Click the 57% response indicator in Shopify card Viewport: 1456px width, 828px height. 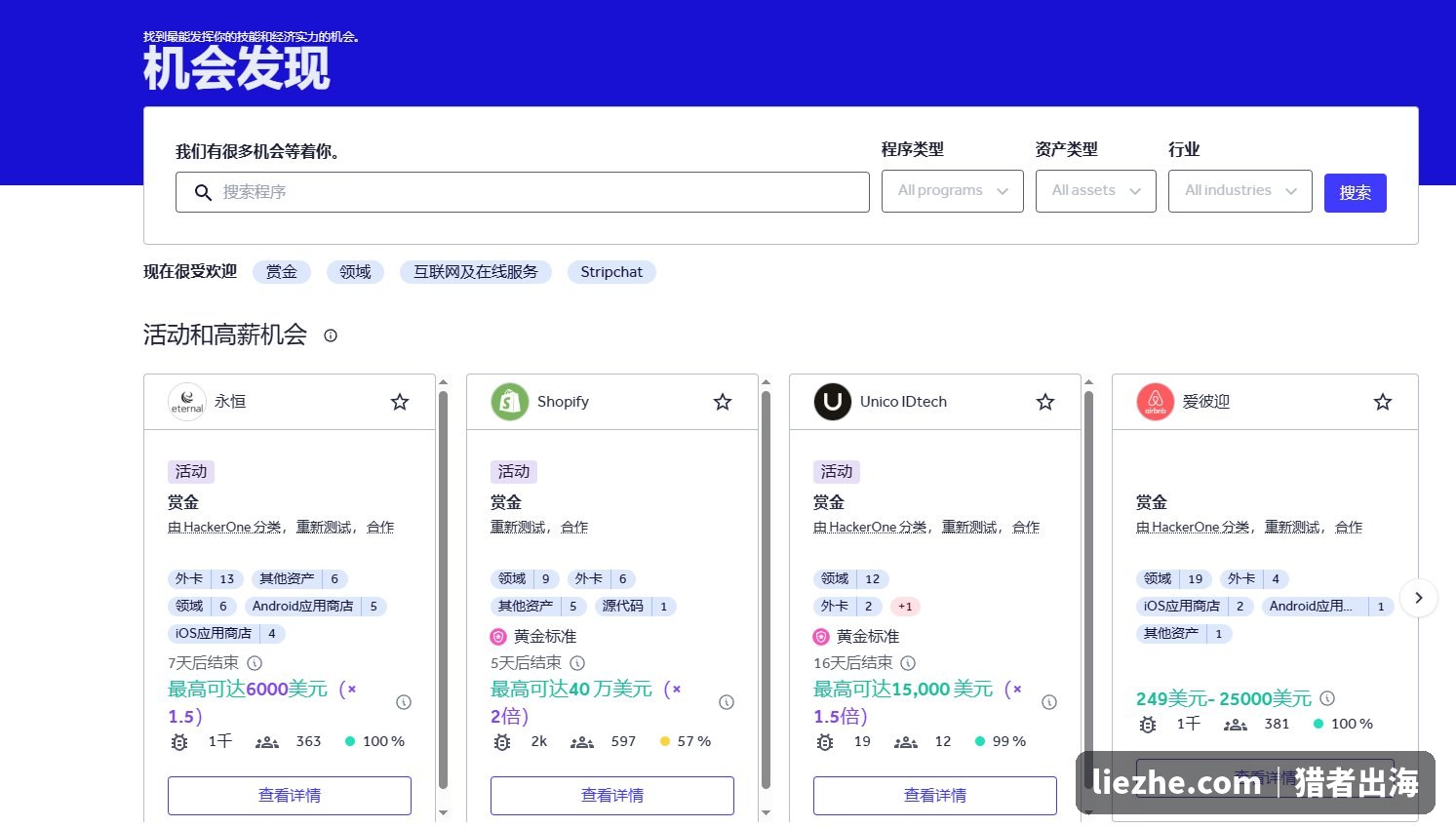coord(686,742)
